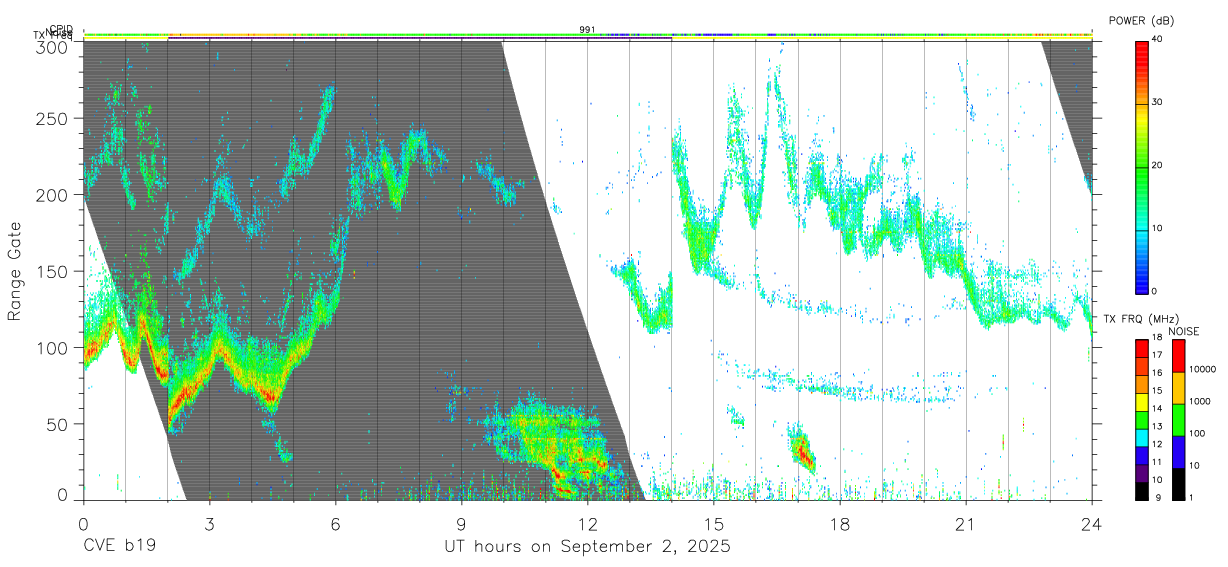The width and height of the screenshot is (1228, 567).
Task: Pick the yellow block of TX FRQ bar
Action: [1141, 401]
